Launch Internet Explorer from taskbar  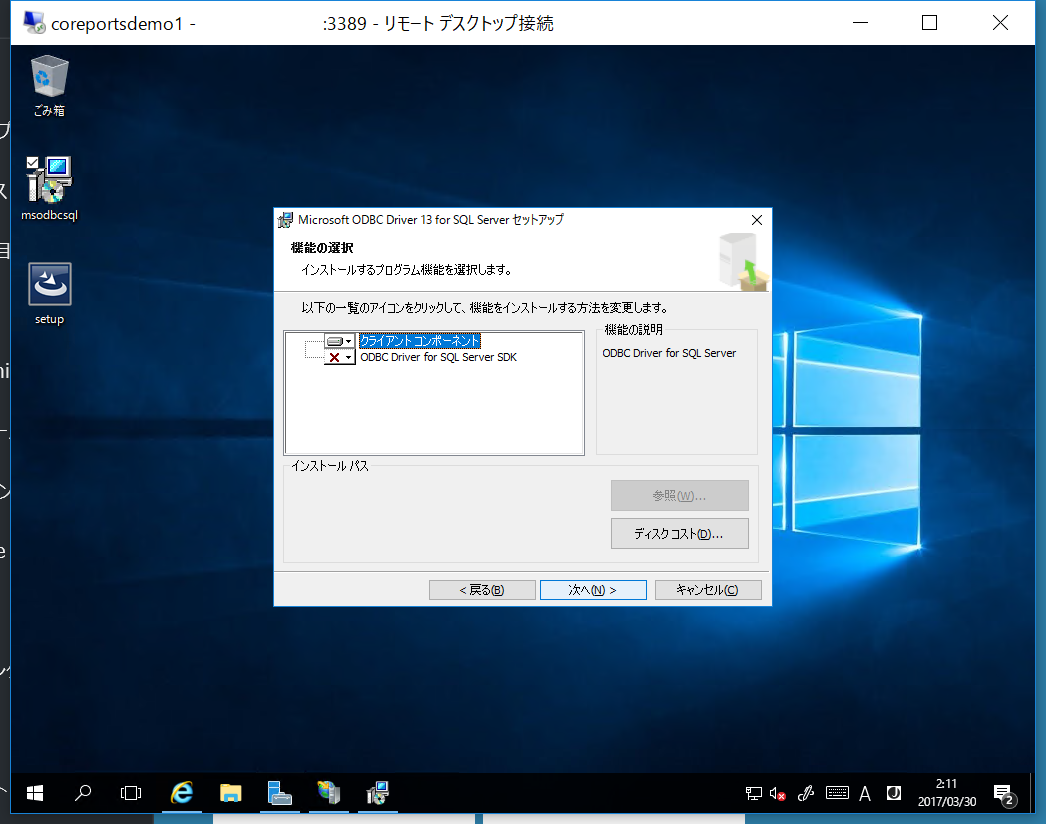tap(181, 793)
